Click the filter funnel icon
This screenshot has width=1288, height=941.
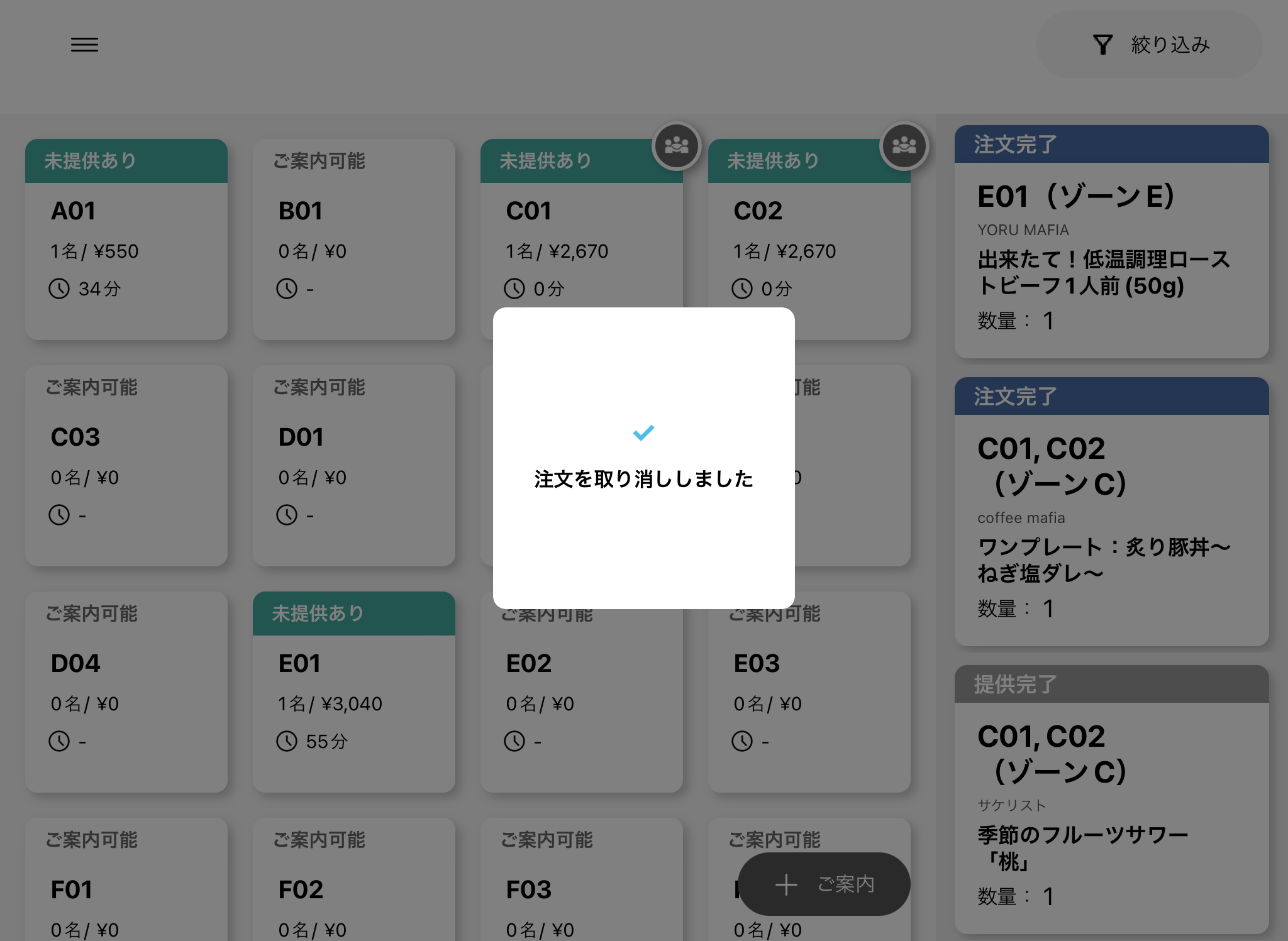1102,45
